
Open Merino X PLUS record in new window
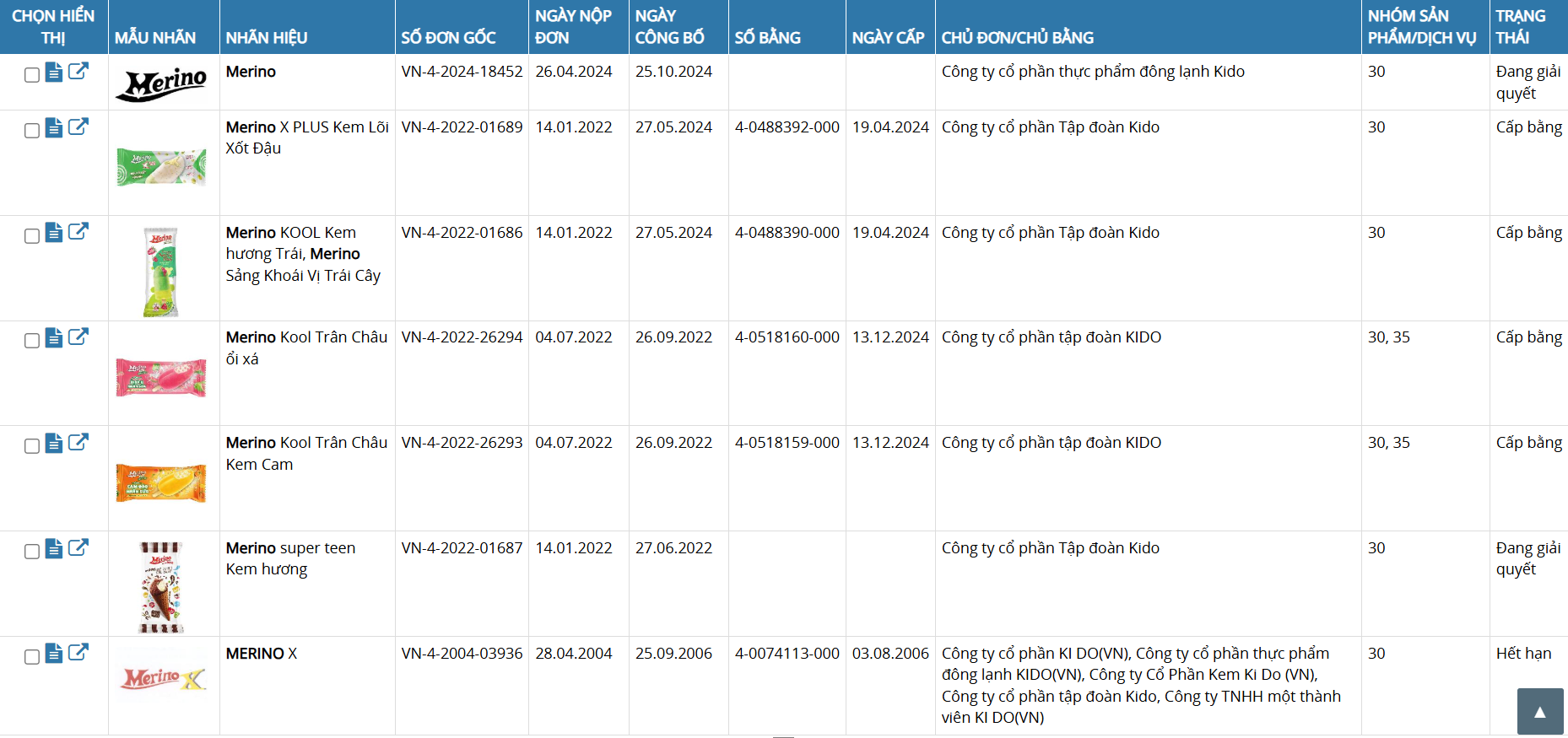[x=78, y=127]
